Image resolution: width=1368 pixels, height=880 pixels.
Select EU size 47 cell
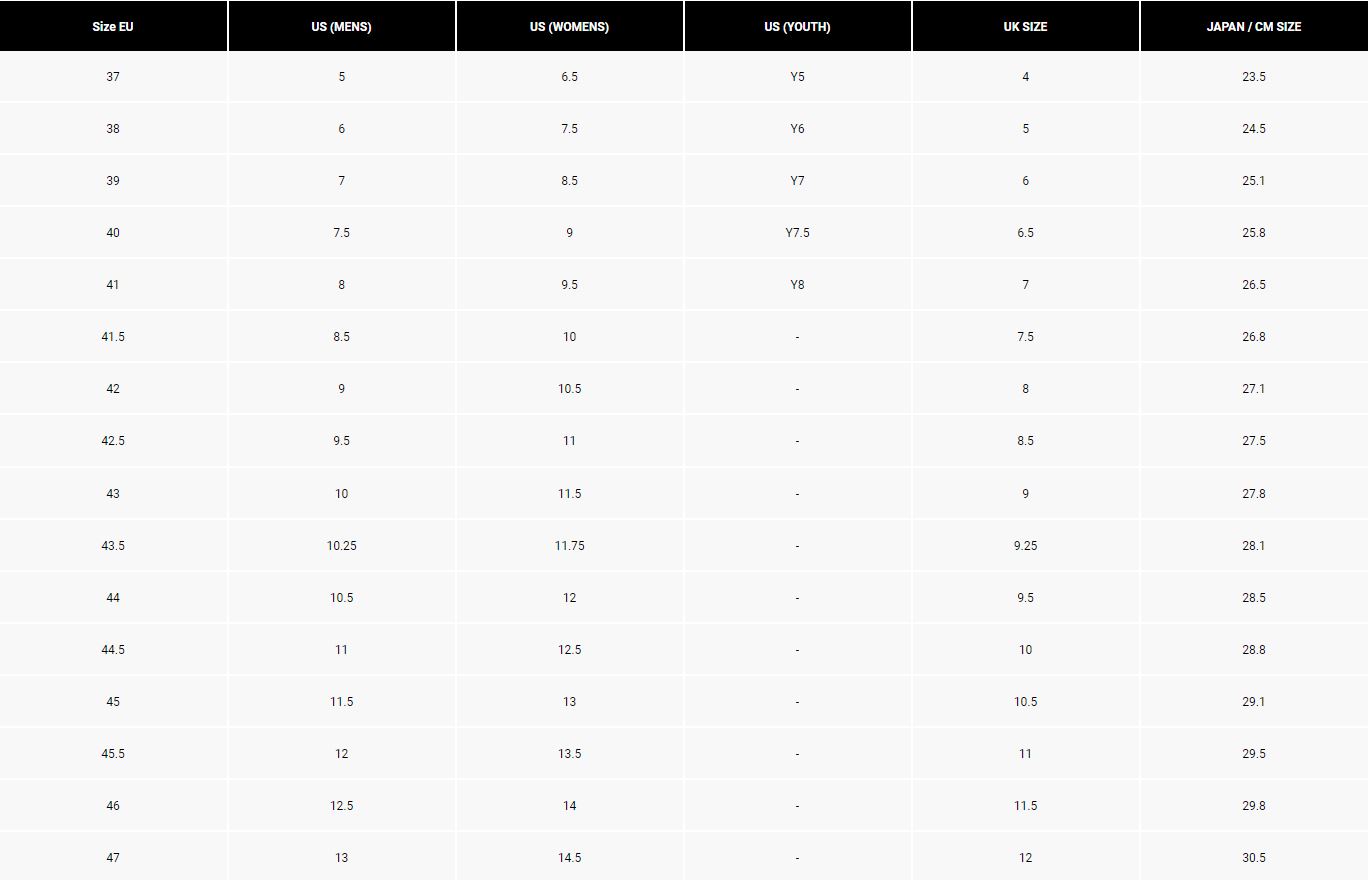[113, 858]
